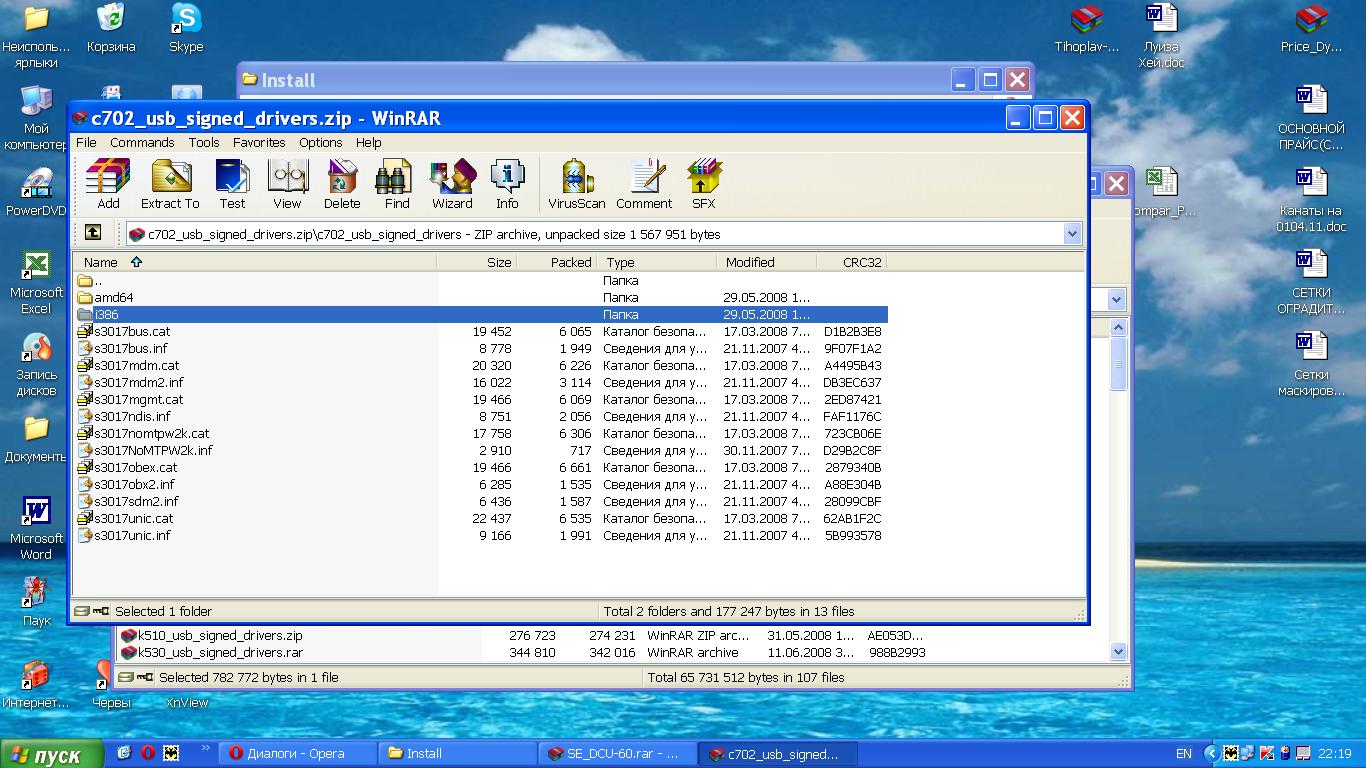Viewport: 1366px width, 768px height.
Task: Run the Test archive tool
Action: tap(232, 184)
